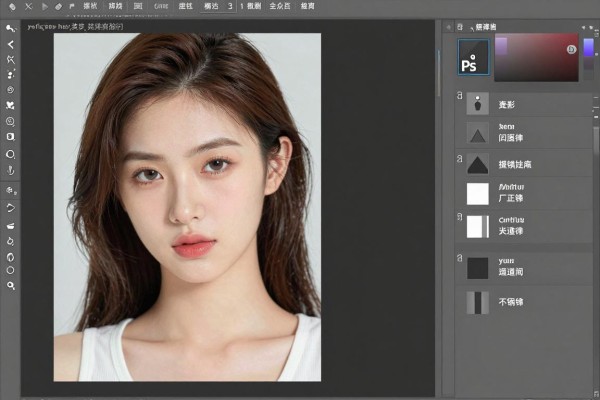Screen dimensions: 600x400
Task: Select the topmost brush tool in left toolbar
Action: point(11,28)
